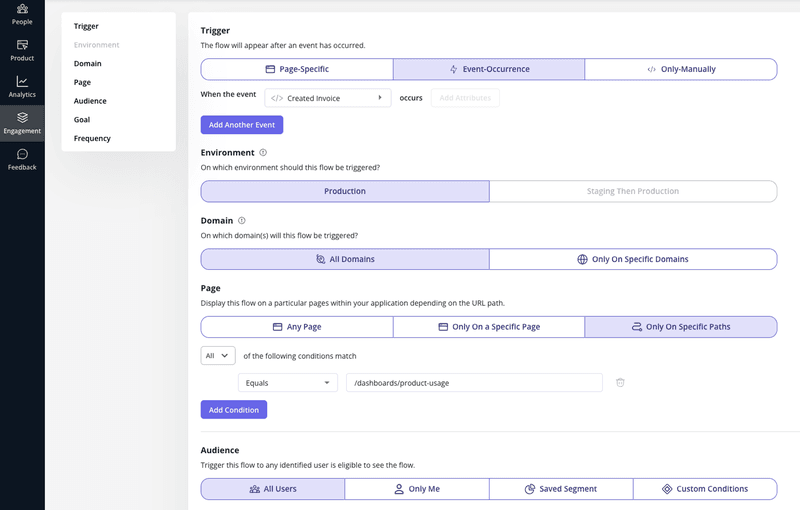
Task: Open the Equals operator dropdown
Action: 287,383
